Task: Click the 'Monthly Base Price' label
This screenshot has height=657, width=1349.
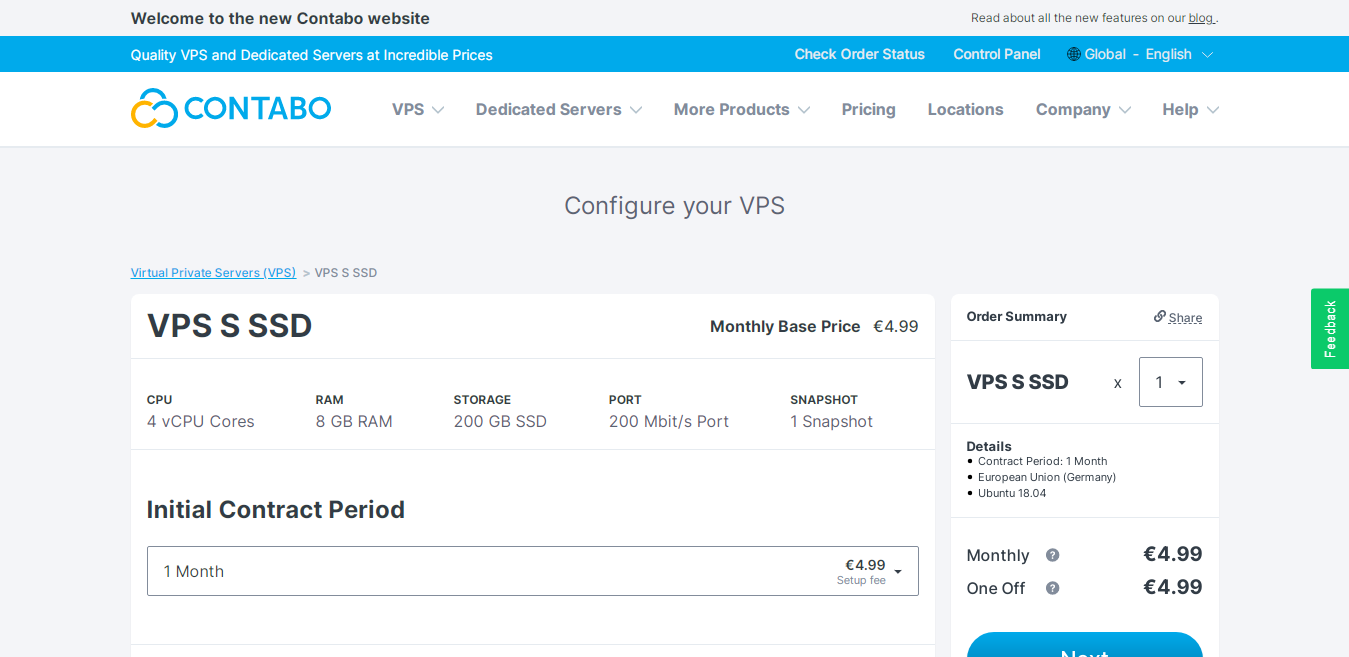Action: (785, 327)
